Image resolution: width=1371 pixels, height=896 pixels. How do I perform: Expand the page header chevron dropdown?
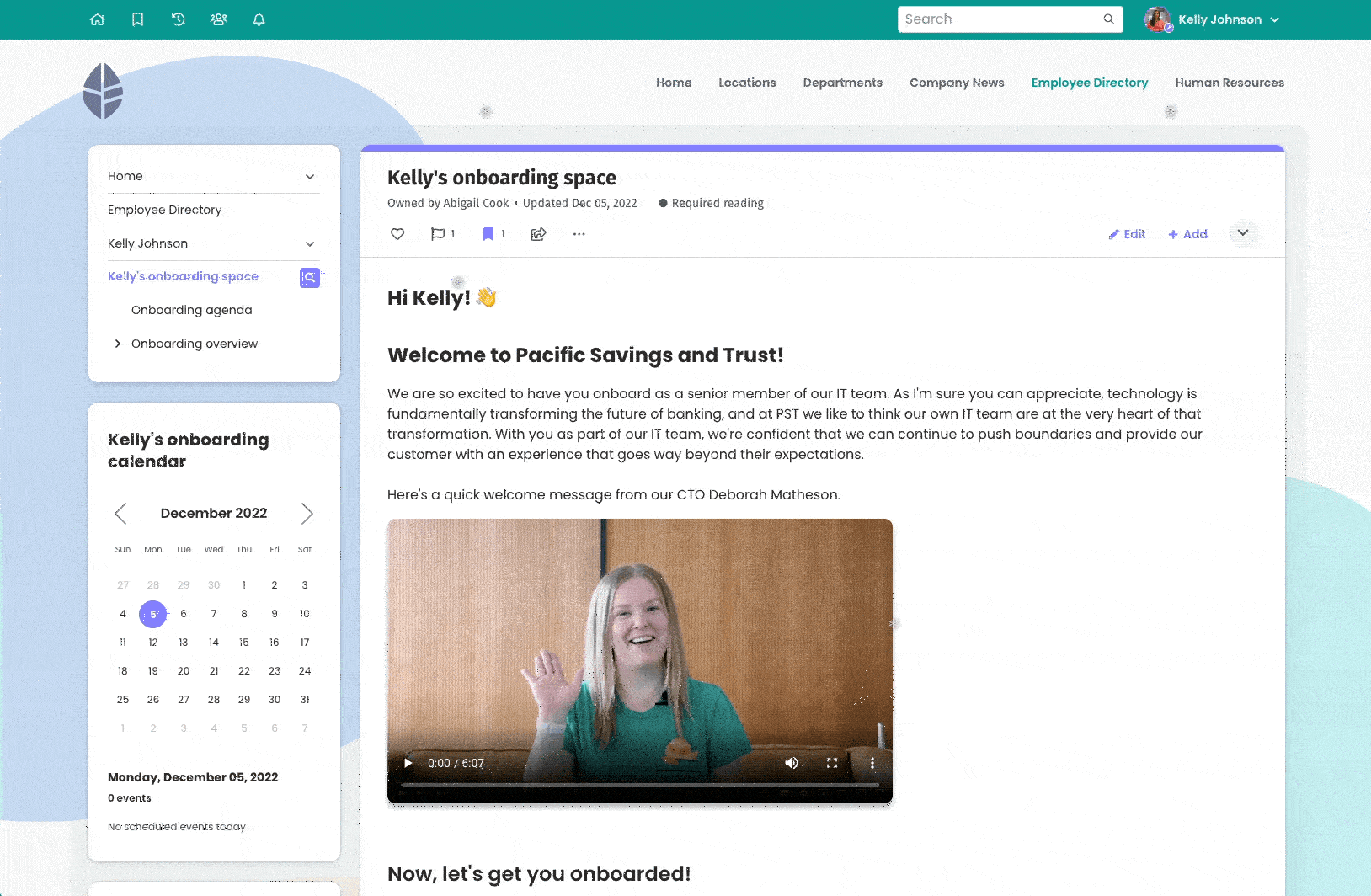[1243, 233]
